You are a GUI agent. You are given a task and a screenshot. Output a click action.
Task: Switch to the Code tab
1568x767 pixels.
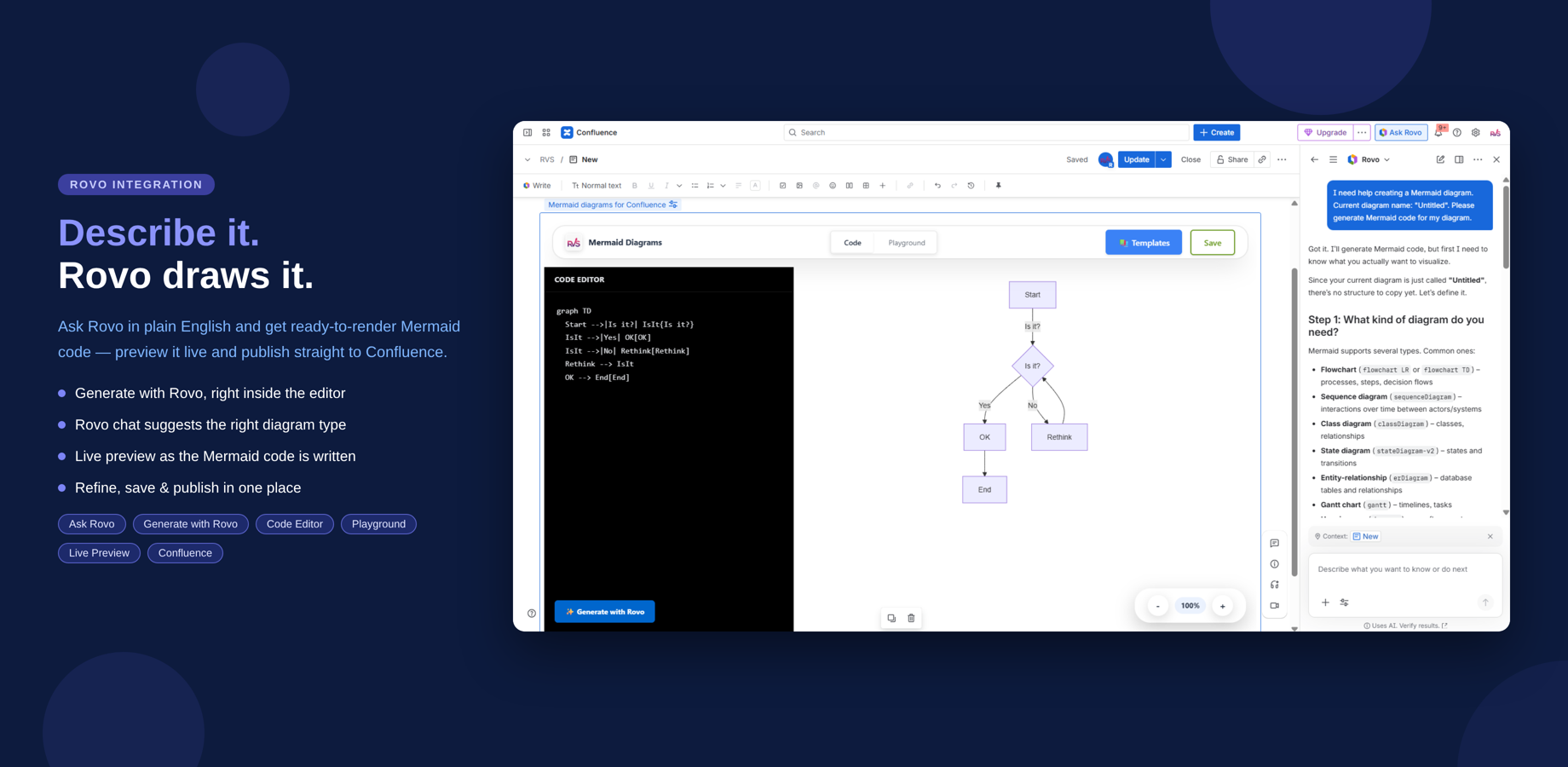(x=852, y=243)
